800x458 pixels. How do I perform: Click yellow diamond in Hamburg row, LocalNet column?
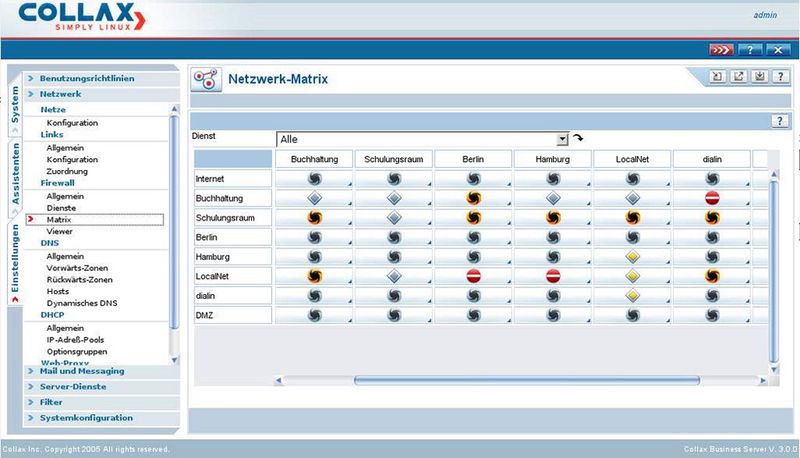point(633,257)
